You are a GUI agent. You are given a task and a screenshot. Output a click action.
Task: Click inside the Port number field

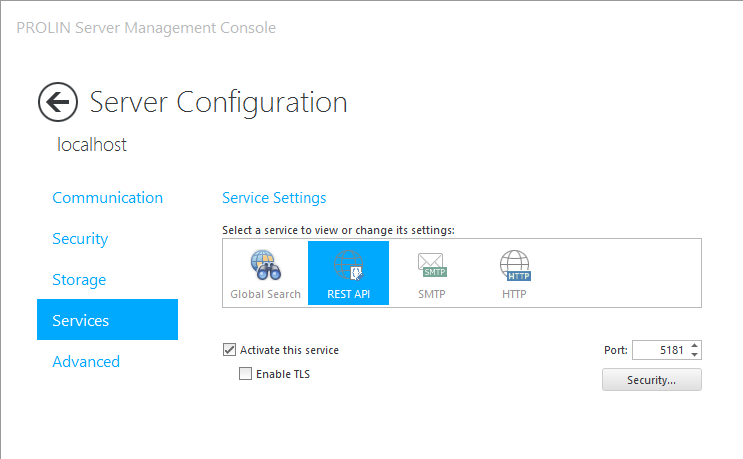coord(660,350)
